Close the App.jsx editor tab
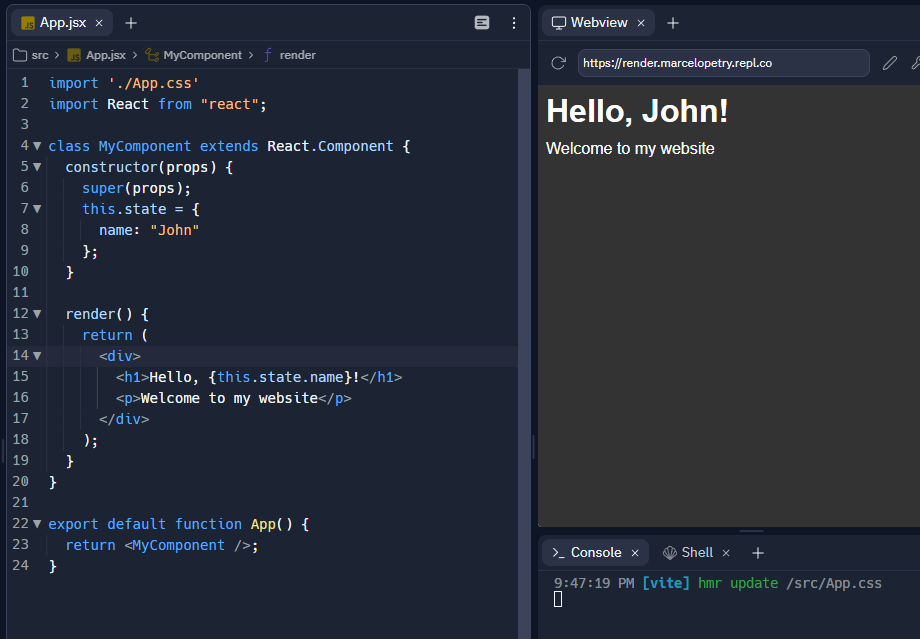 [99, 23]
